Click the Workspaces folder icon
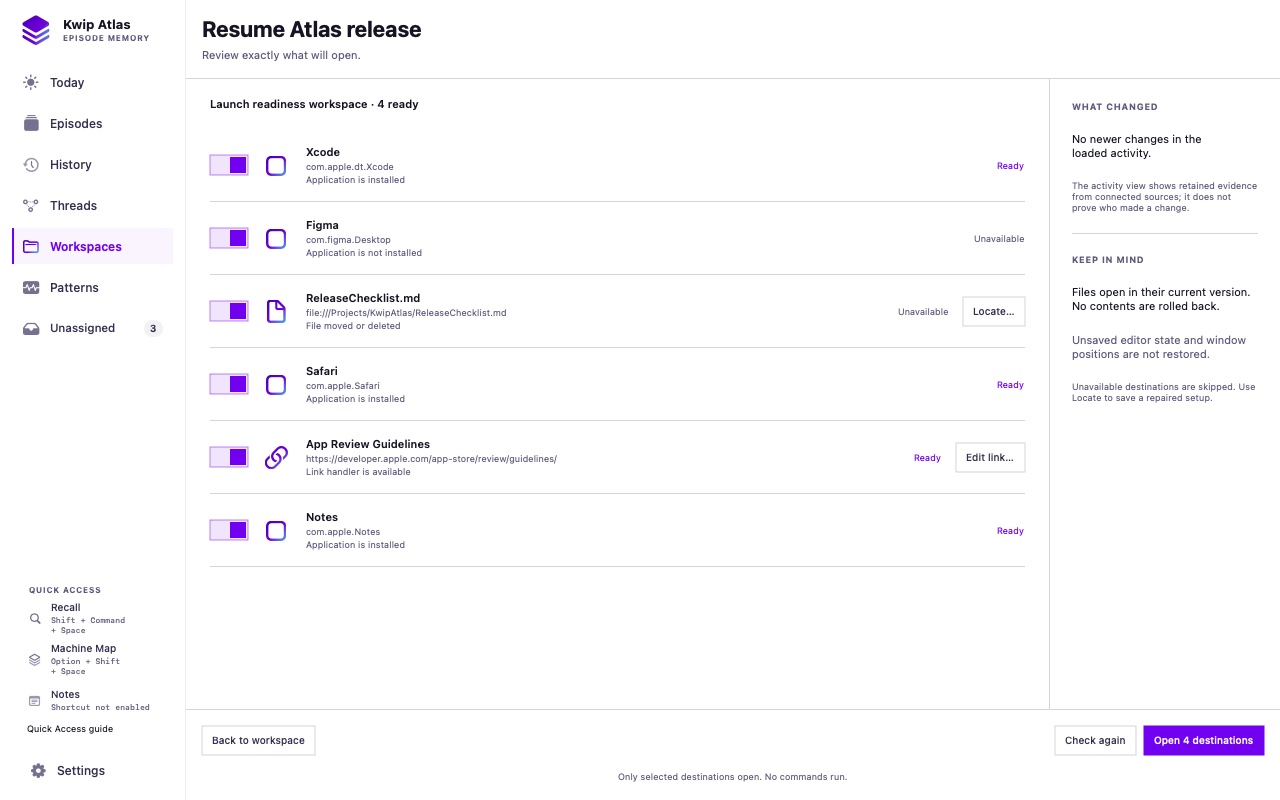This screenshot has height=800, width=1280. tap(31, 247)
